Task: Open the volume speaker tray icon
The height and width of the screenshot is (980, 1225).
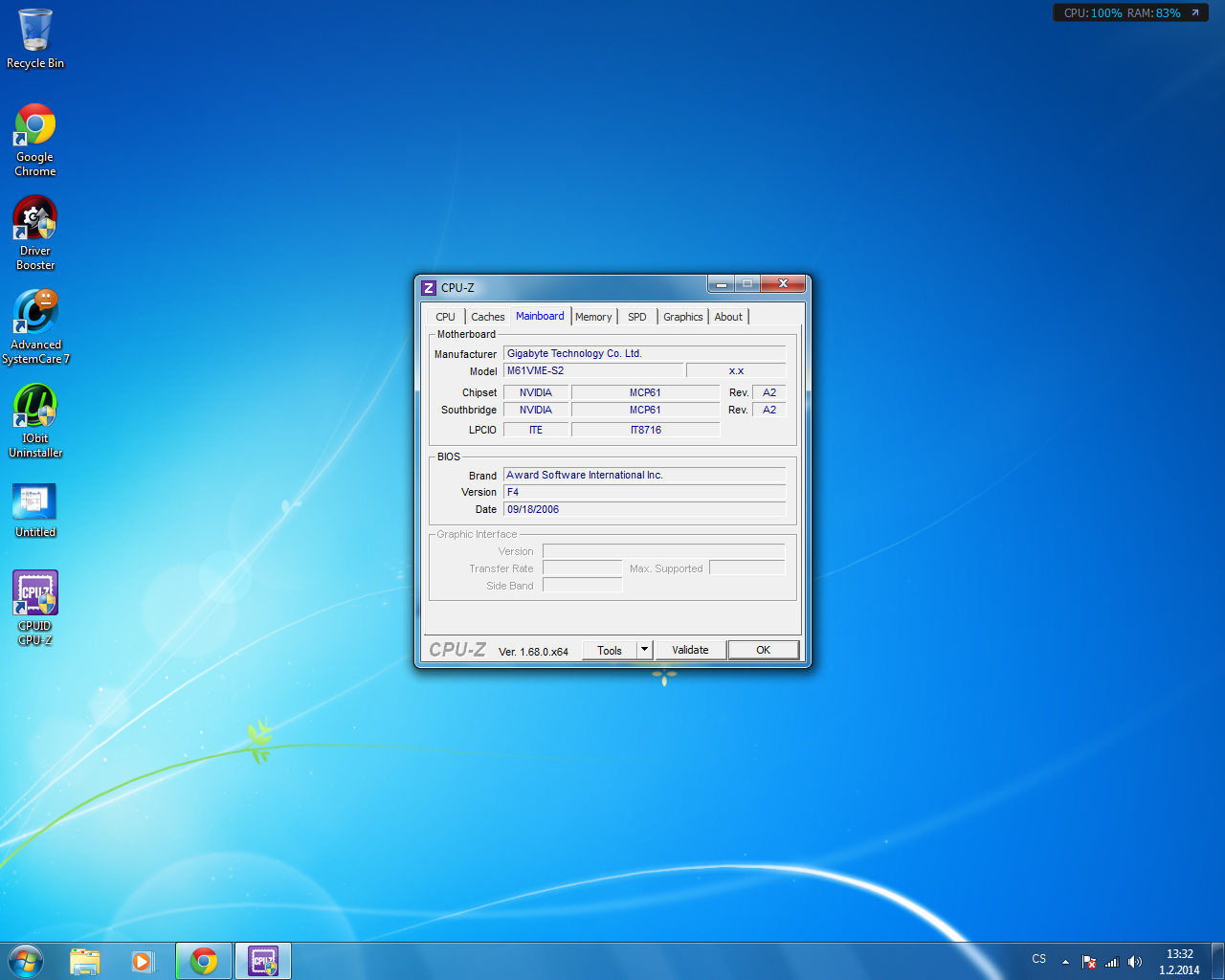Action: (x=1134, y=962)
